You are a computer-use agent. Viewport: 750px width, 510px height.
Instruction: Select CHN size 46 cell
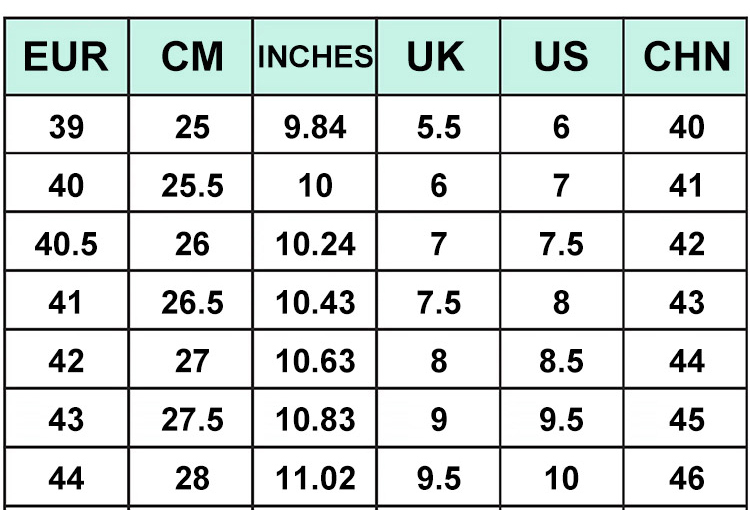(x=687, y=478)
